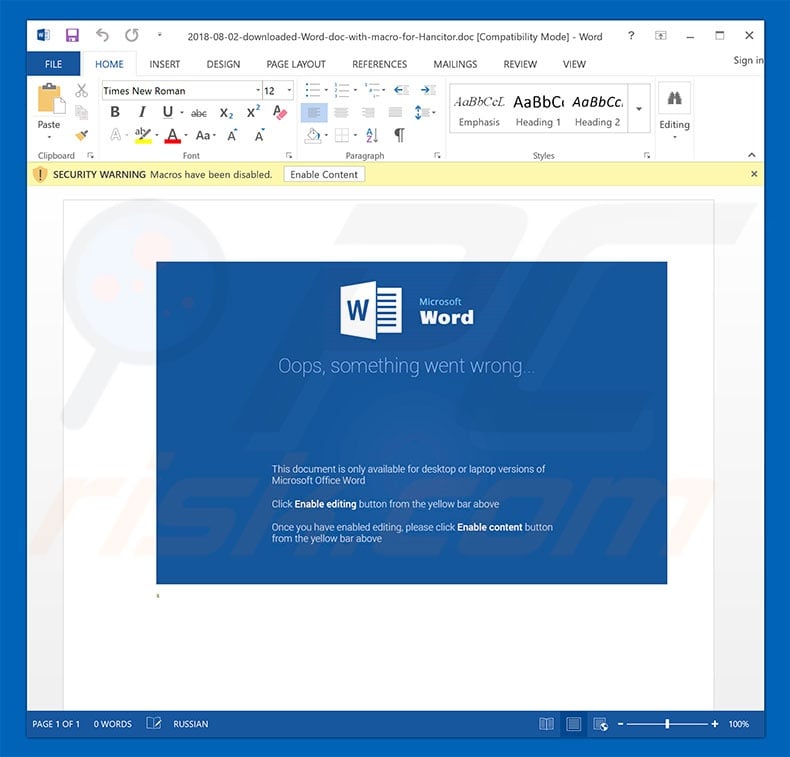
Task: Toggle Italic formatting
Action: 142,112
